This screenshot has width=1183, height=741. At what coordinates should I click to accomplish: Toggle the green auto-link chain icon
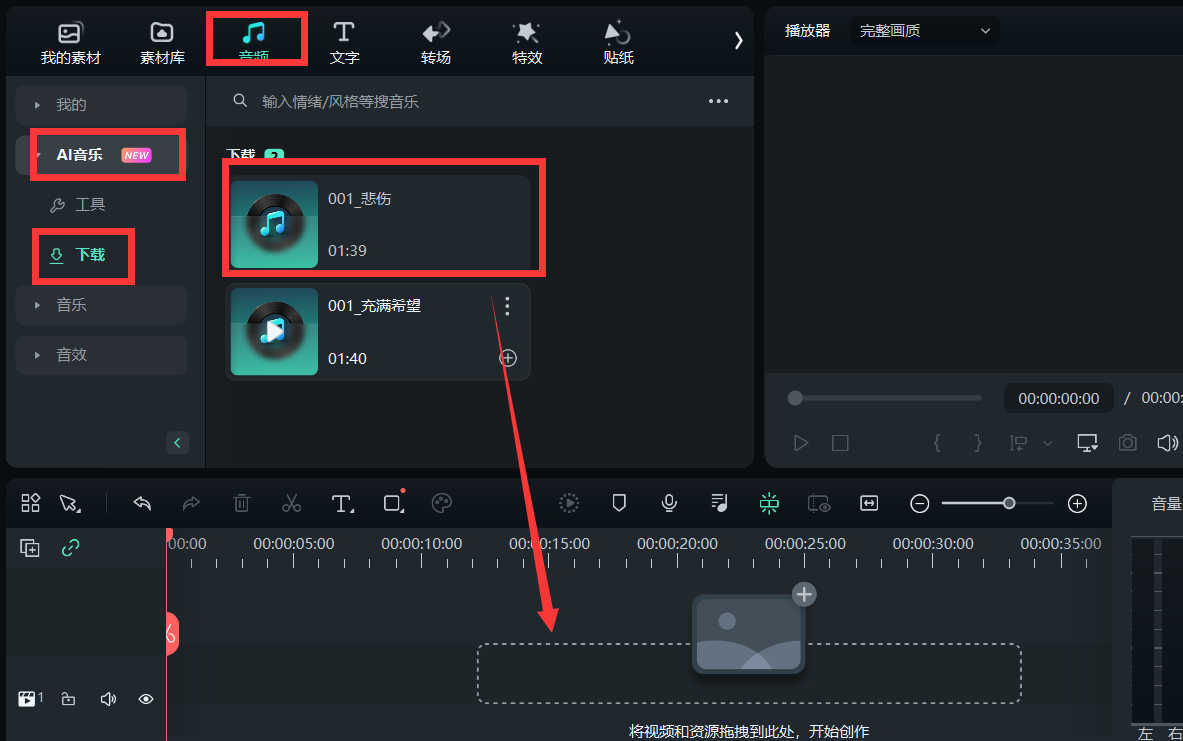[x=70, y=548]
